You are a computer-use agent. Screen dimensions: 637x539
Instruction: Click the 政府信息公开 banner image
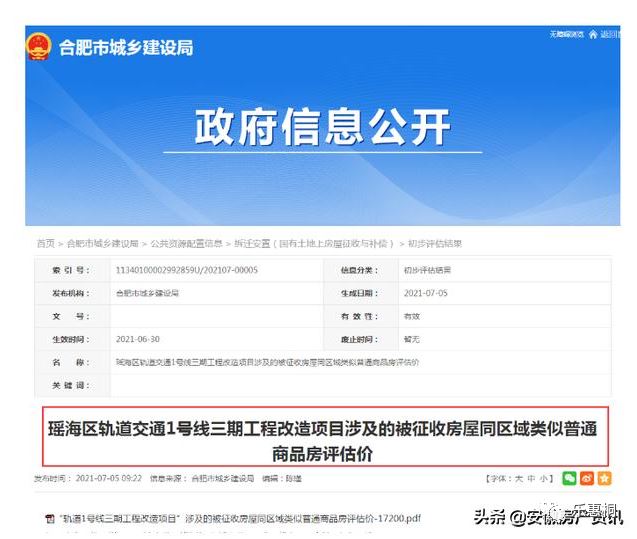(318, 130)
